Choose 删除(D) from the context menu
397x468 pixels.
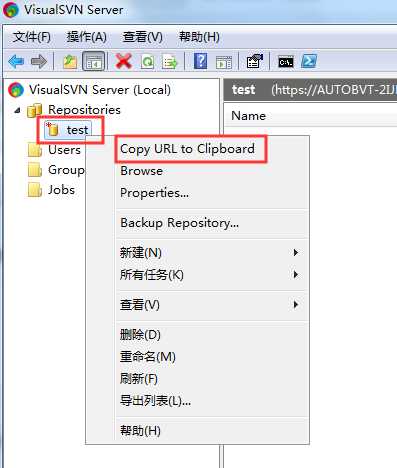coord(212,335)
